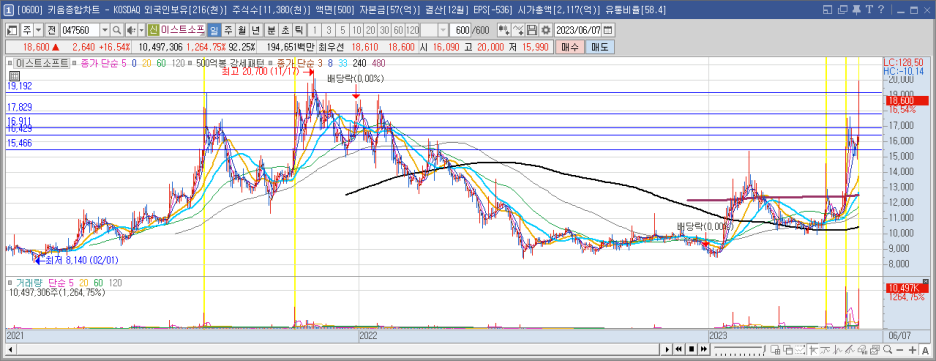Choose interval 10 button
This screenshot has width=936, height=361.
click(356, 30)
